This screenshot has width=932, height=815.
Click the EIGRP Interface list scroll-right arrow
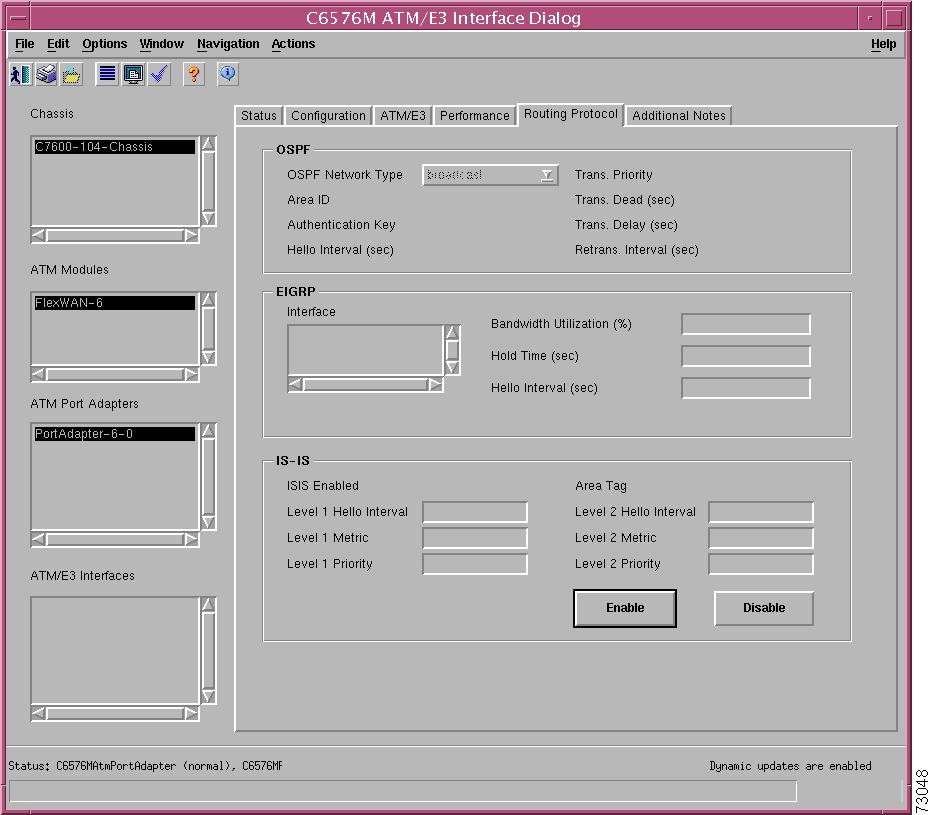click(x=435, y=385)
